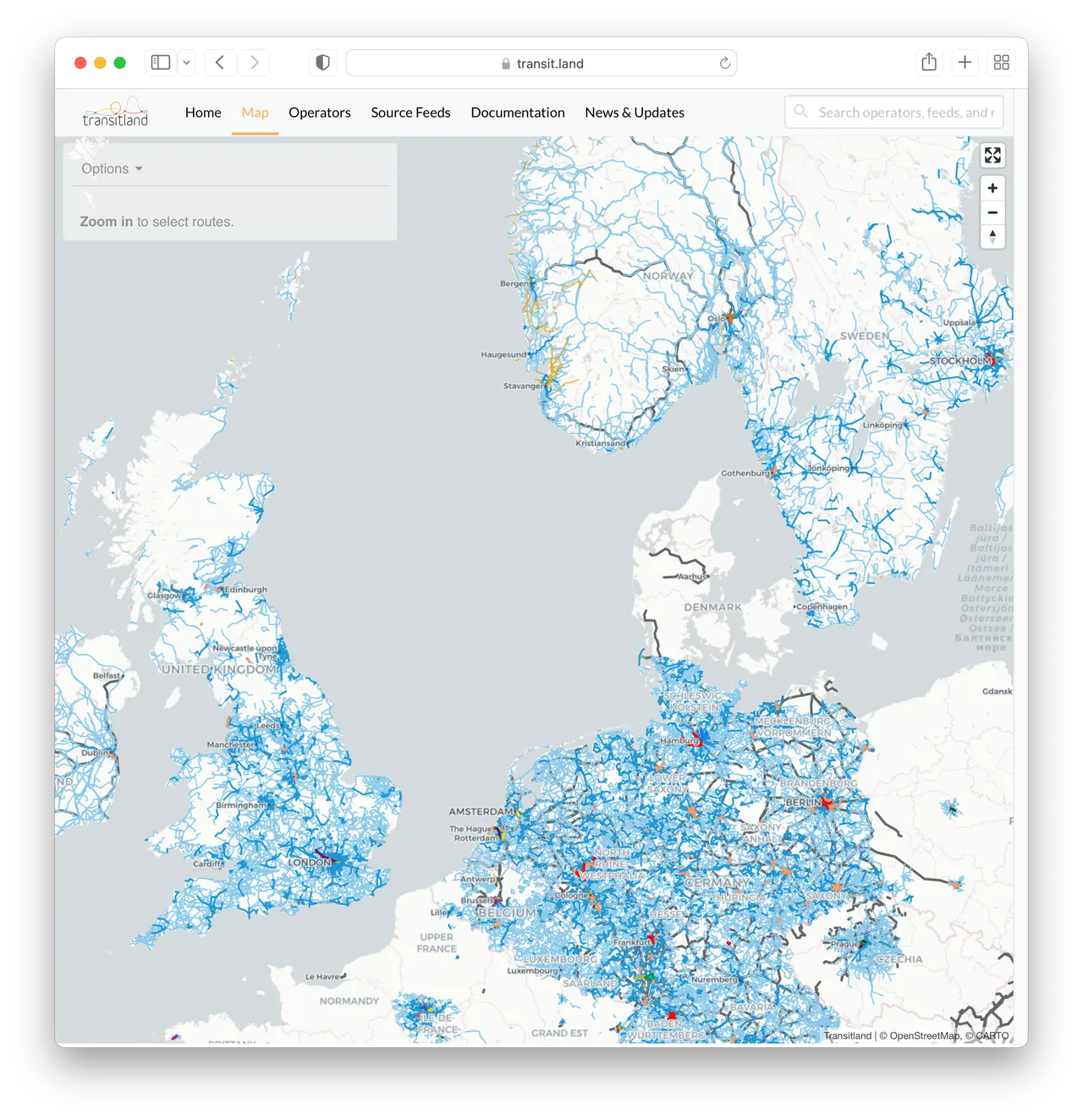Click the back navigation arrow
The height and width of the screenshot is (1120, 1083).
220,62
